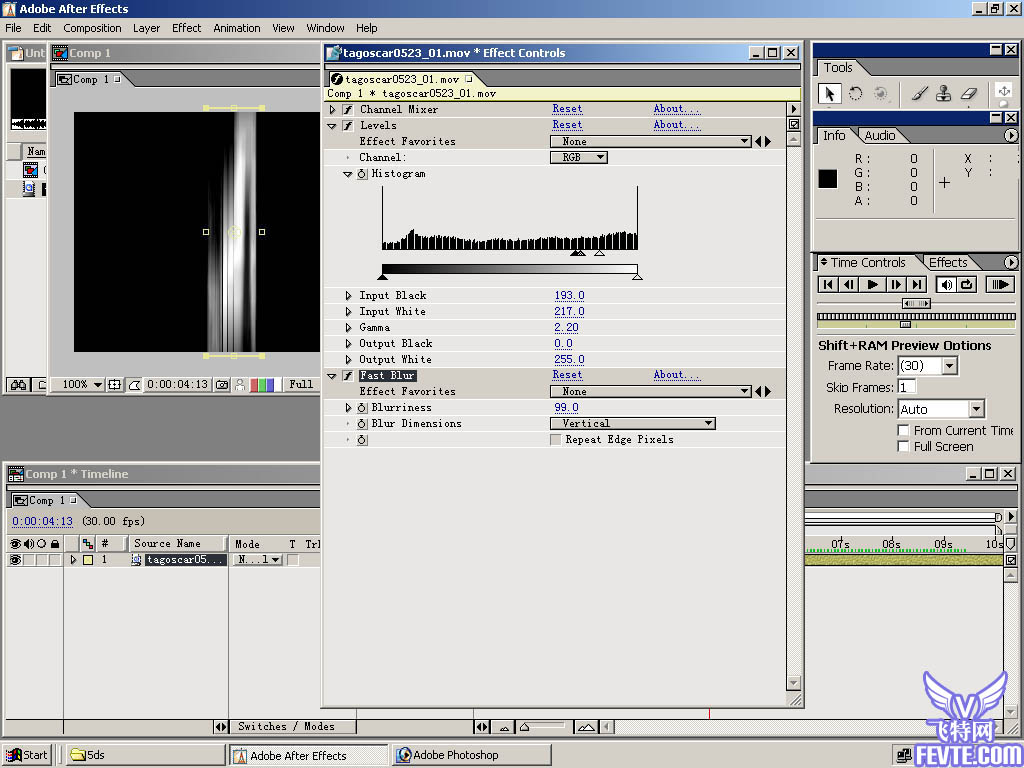Image resolution: width=1024 pixels, height=768 pixels.
Task: Toggle the audio speaker button in Time Controls
Action: pyautogui.click(x=946, y=284)
